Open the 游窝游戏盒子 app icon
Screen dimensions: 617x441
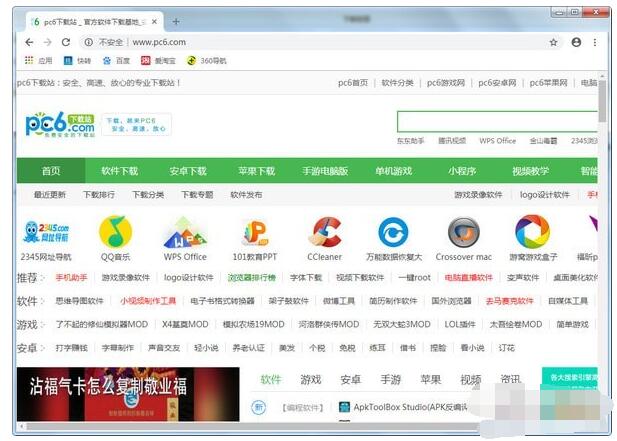(533, 232)
